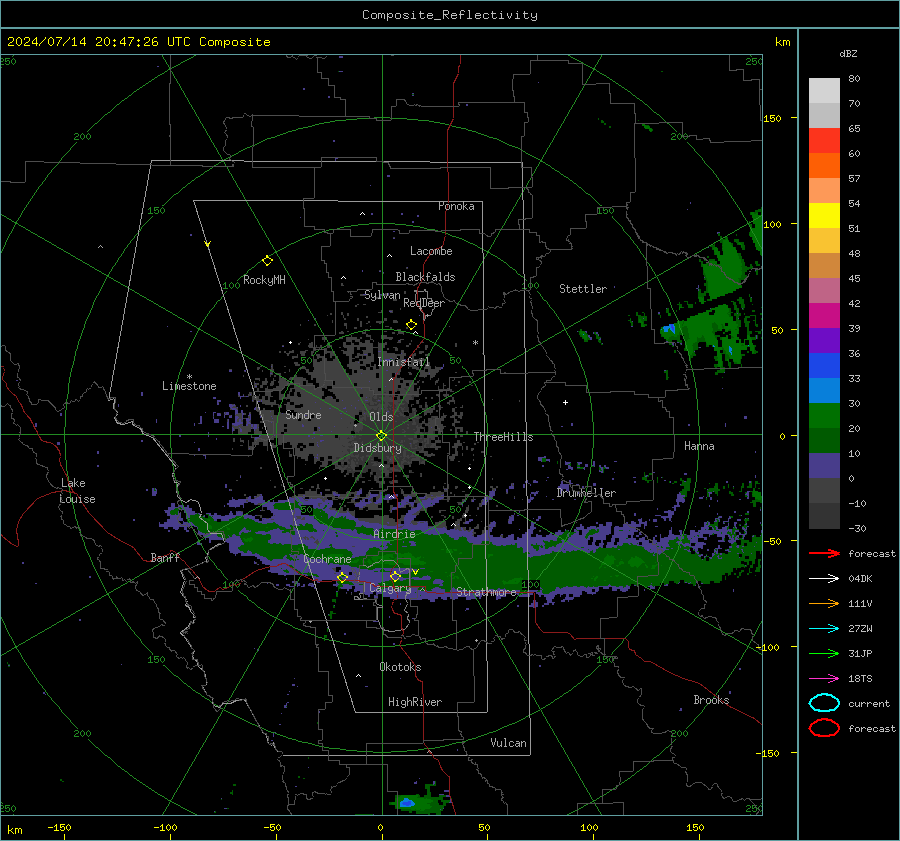Click the Lacombe city label
The height and width of the screenshot is (841, 900).
click(431, 251)
